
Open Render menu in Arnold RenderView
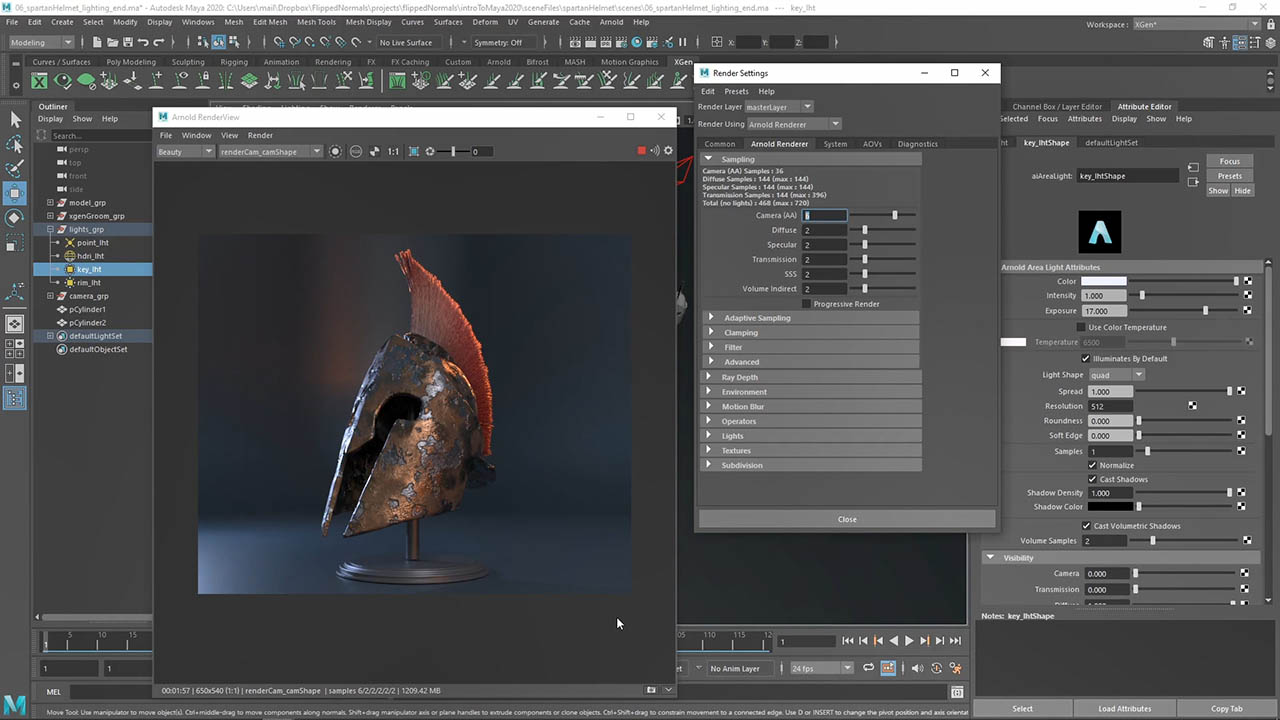coord(260,135)
